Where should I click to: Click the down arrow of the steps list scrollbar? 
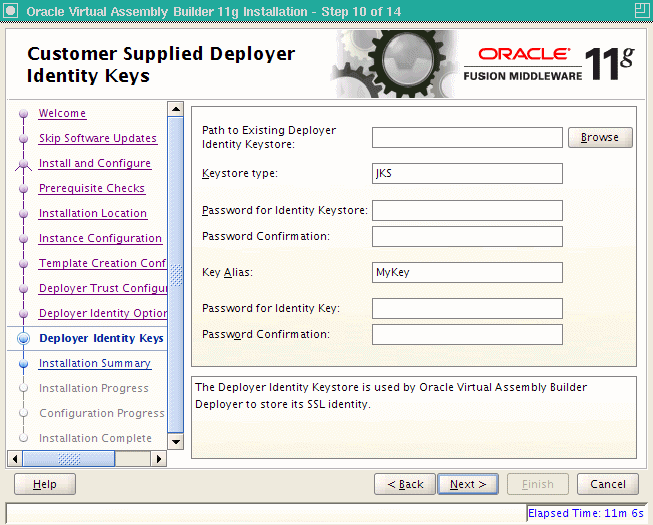point(176,442)
